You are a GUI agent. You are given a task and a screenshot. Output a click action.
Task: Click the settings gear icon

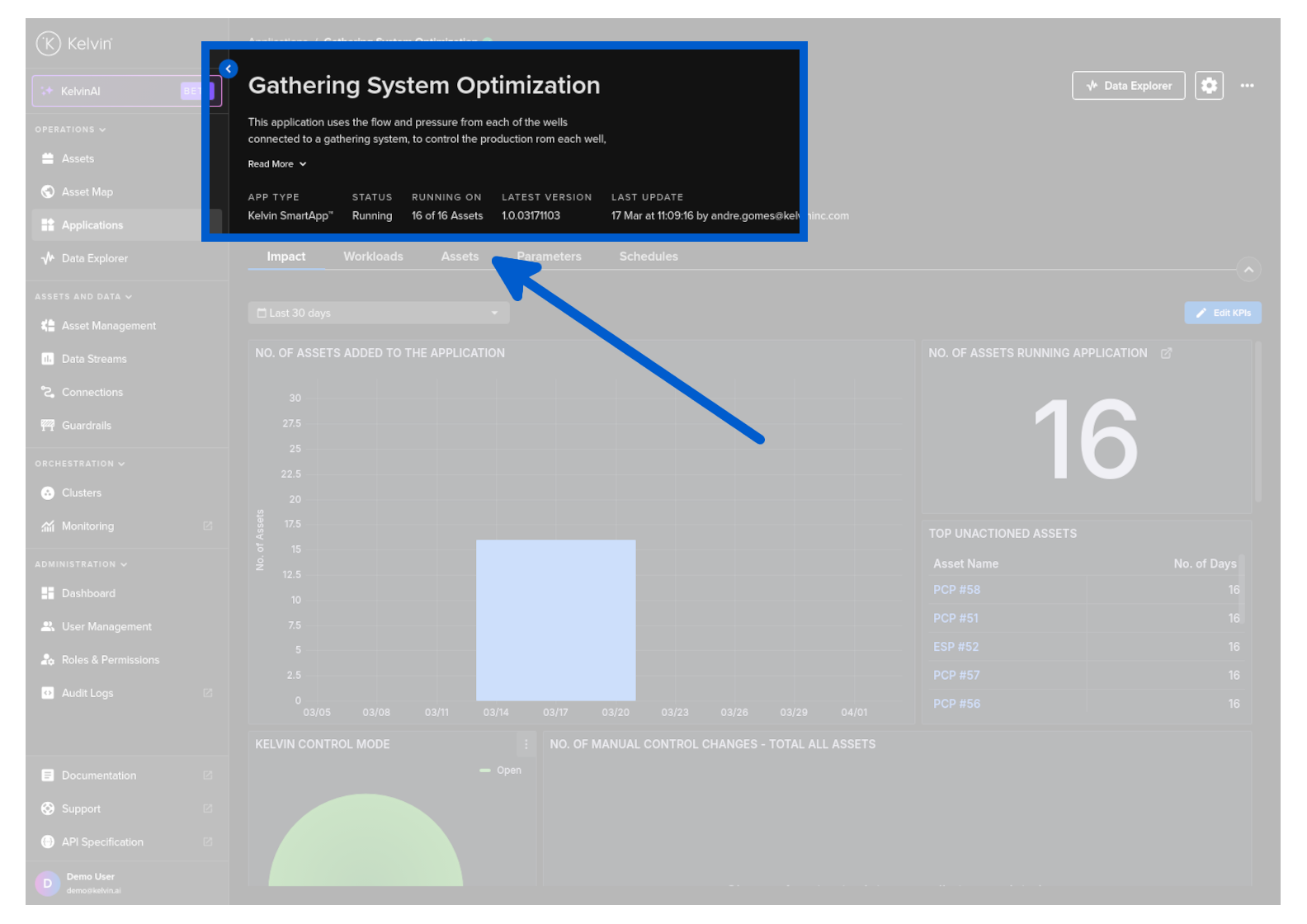pos(1209,86)
